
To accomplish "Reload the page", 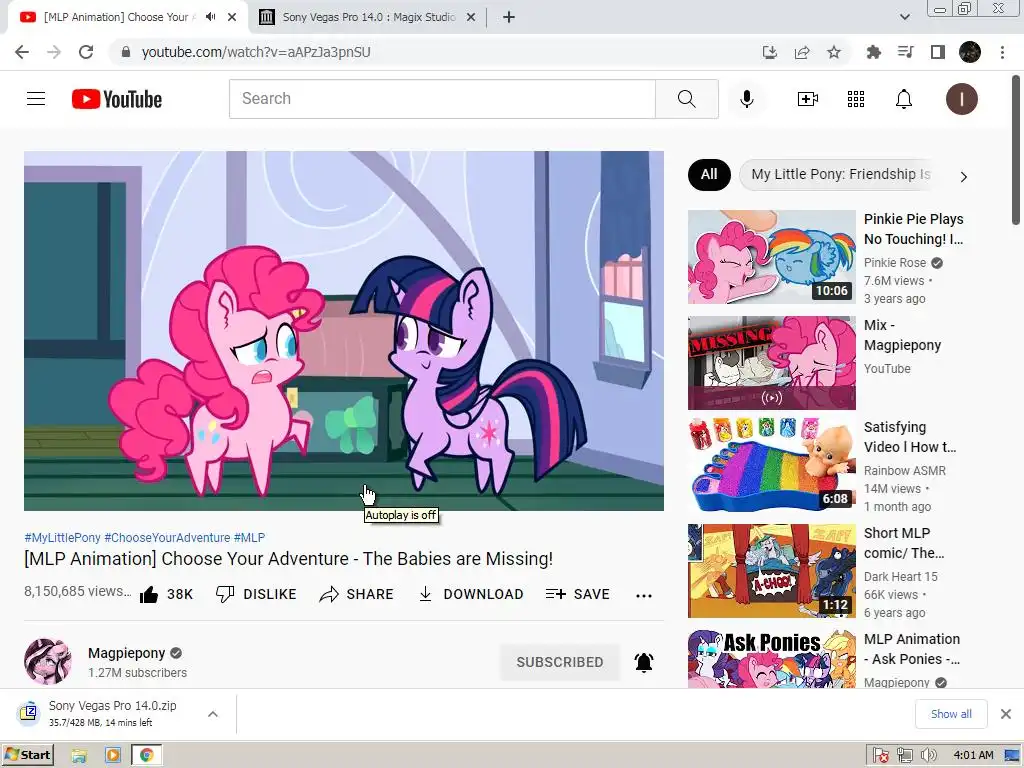I will point(86,52).
